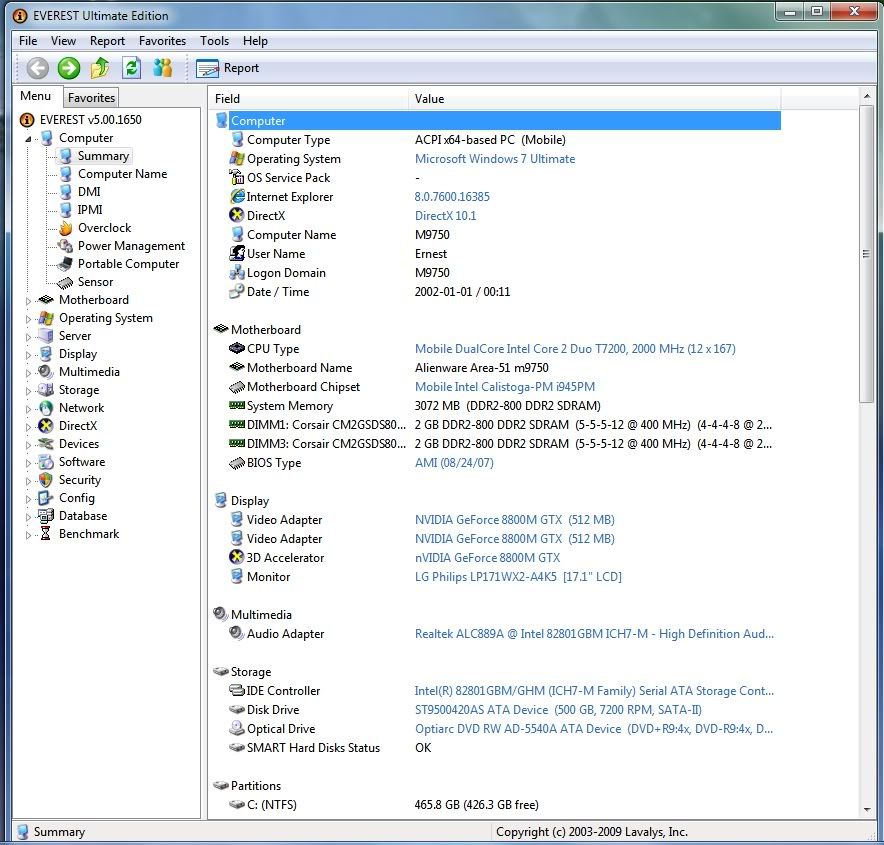Click the Database icon in the tree

(46, 516)
